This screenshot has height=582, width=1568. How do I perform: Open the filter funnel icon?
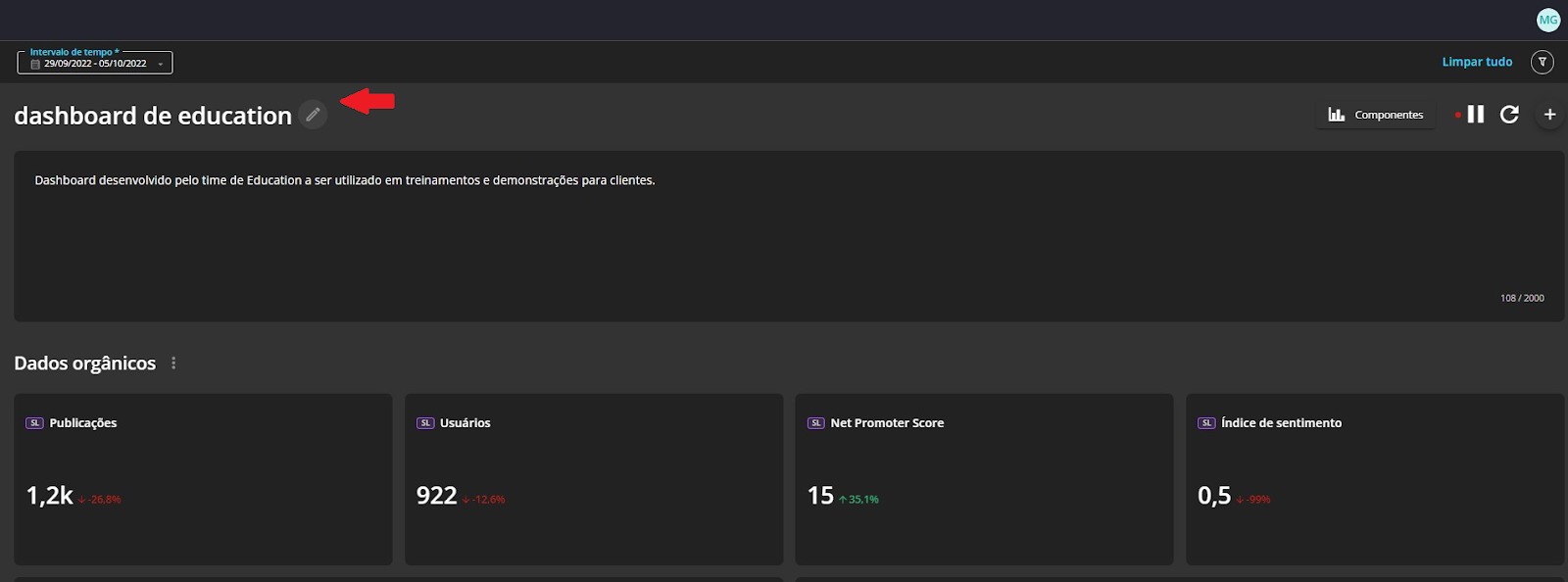tap(1543, 62)
